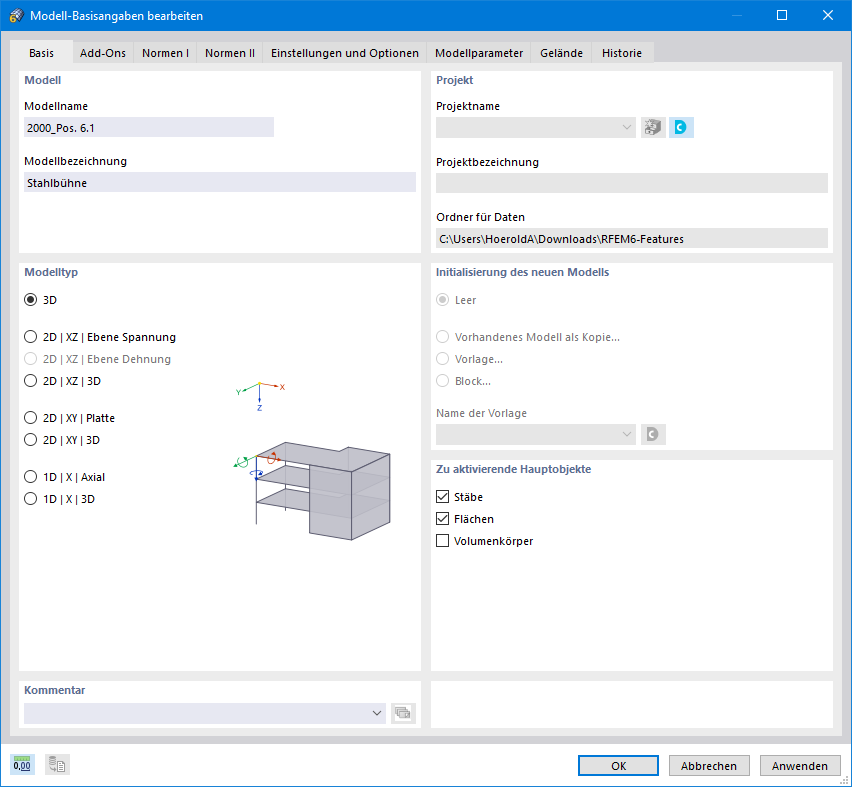Click the Projektbezeichnung input field
This screenshot has height=787, width=852.
click(632, 183)
